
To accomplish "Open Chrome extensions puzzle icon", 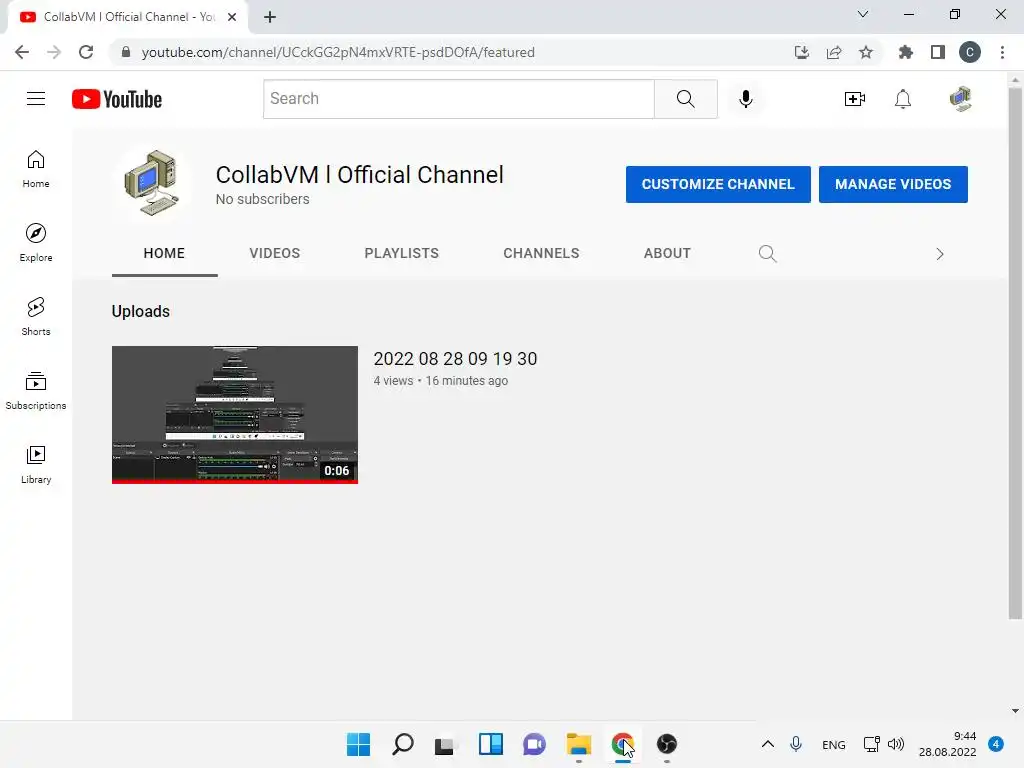I will (905, 52).
